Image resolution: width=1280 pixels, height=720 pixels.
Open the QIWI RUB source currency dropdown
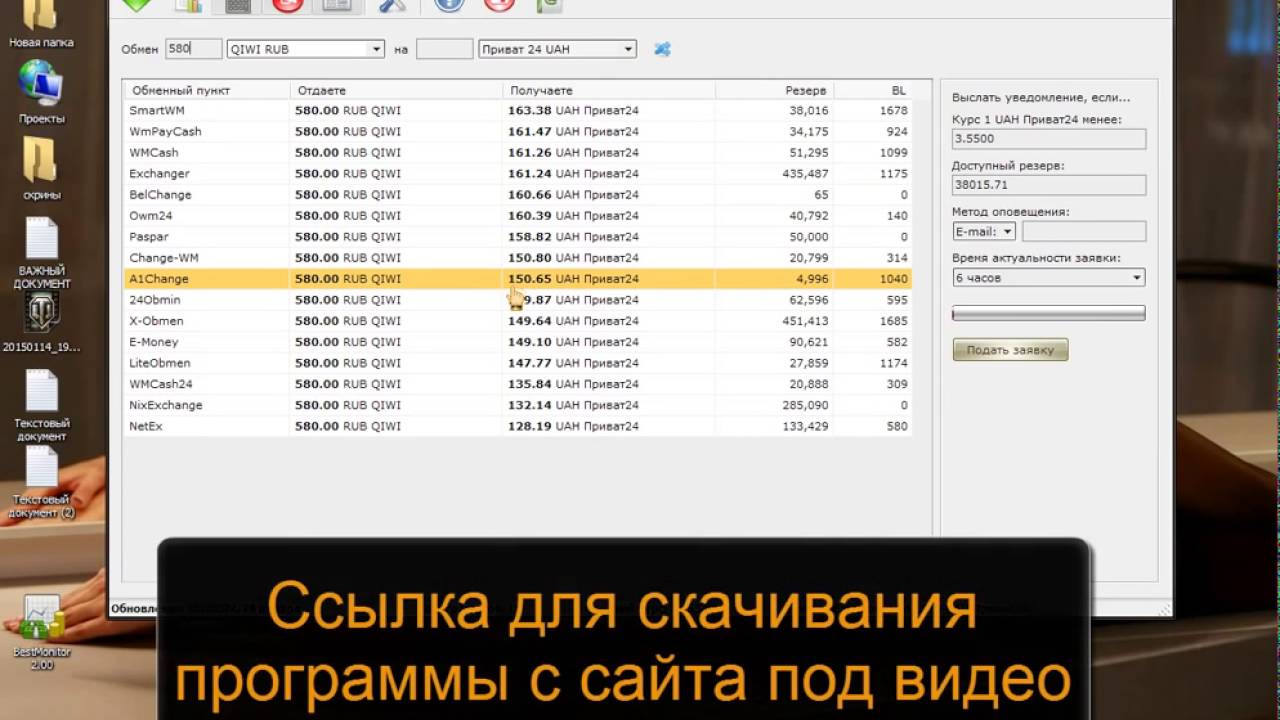click(x=306, y=49)
